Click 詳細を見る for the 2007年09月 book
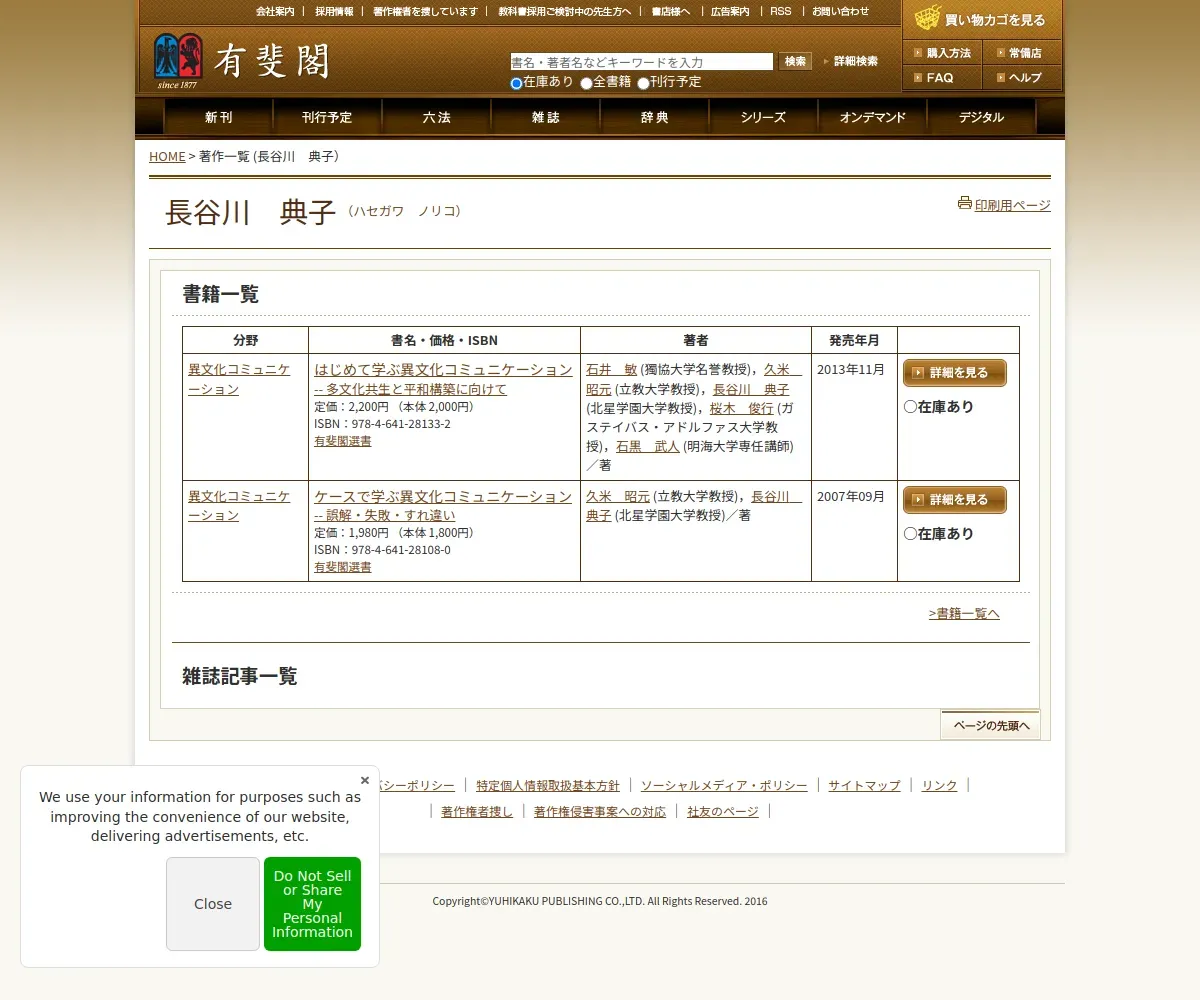The width and height of the screenshot is (1200, 1000). tap(954, 500)
